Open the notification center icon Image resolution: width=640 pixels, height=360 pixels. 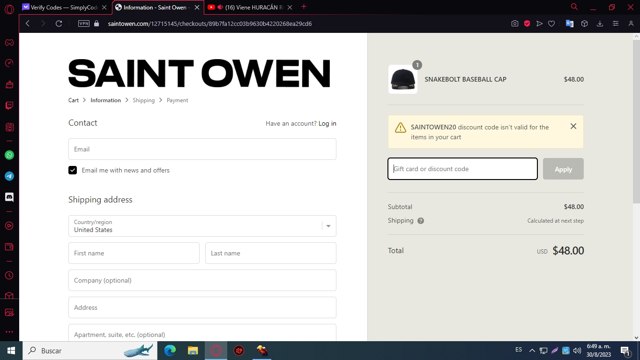(625, 351)
